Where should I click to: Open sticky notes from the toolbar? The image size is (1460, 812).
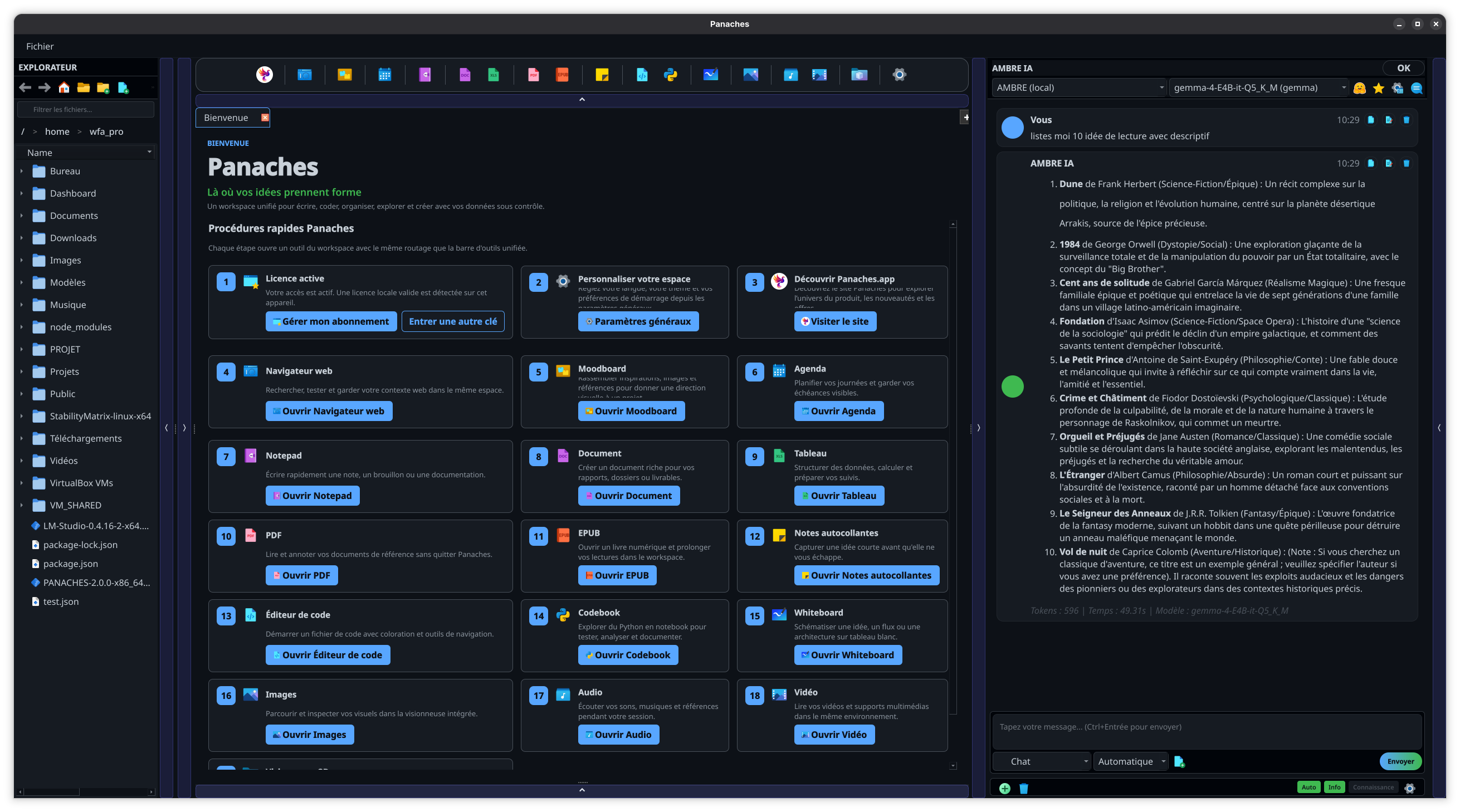(x=602, y=74)
